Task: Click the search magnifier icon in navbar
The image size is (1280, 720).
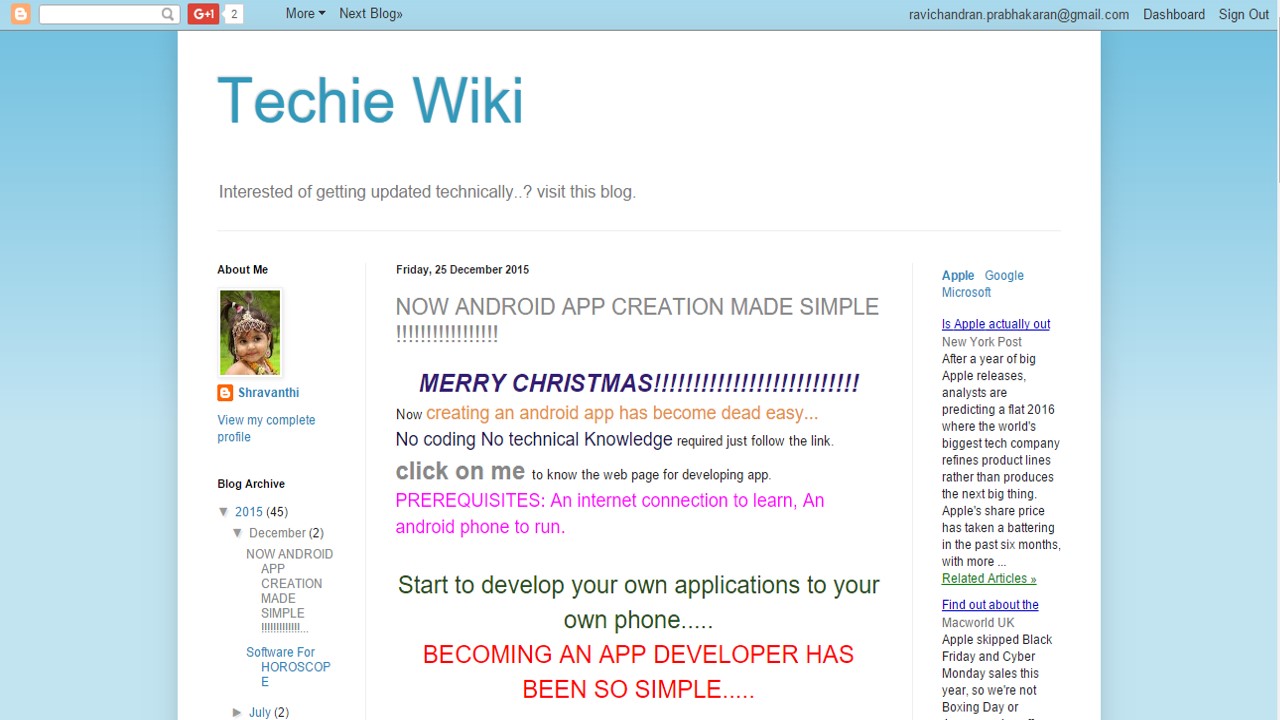Action: coord(168,14)
